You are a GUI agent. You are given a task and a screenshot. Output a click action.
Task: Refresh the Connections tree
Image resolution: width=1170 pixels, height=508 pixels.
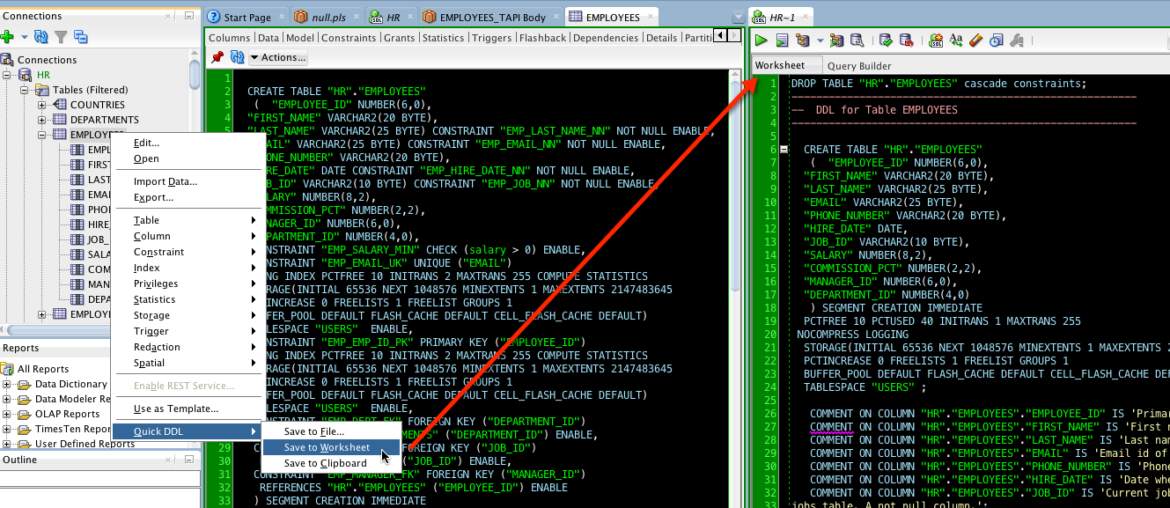(x=42, y=36)
